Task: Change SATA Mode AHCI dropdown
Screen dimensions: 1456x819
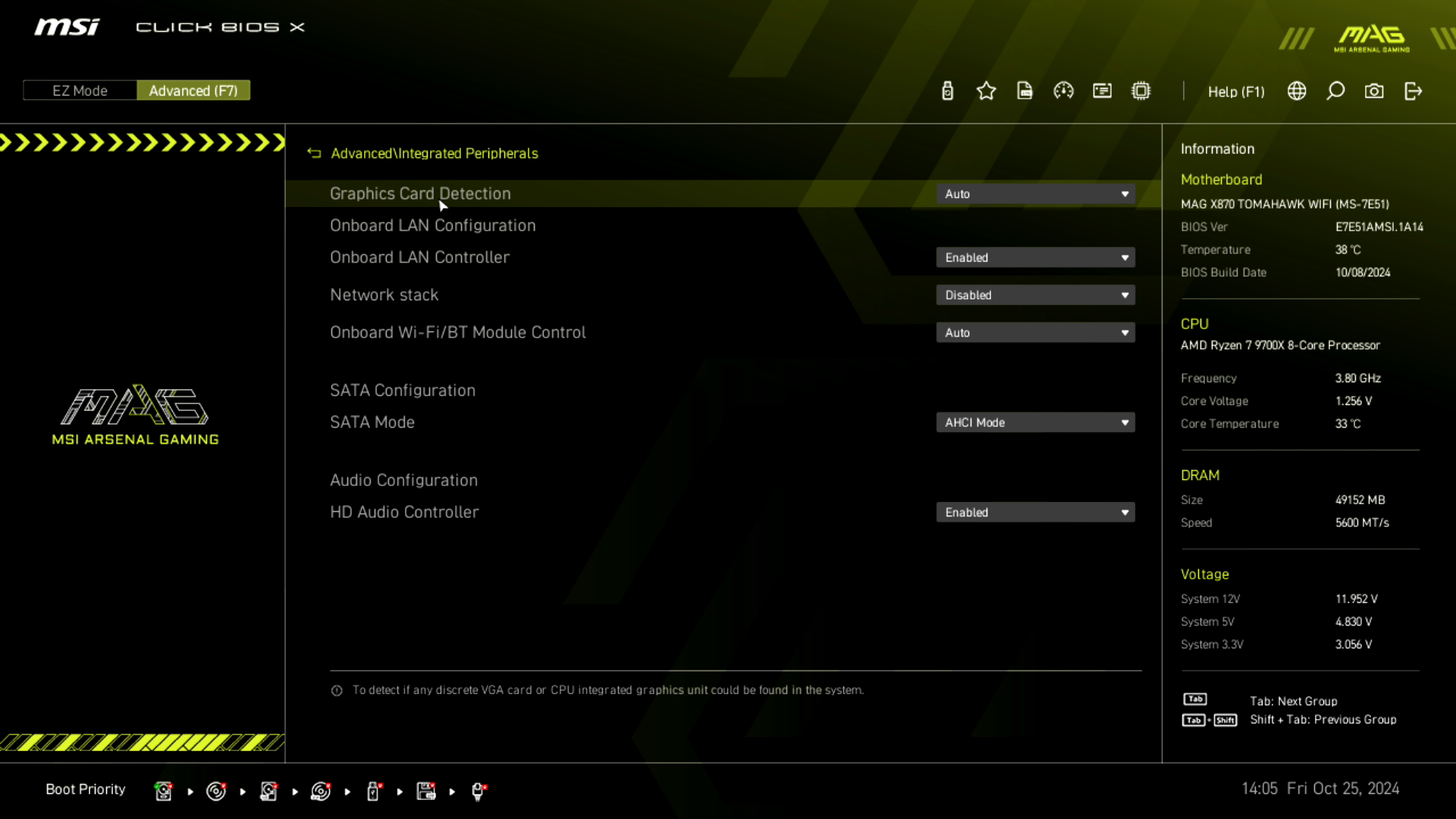Action: [1035, 422]
